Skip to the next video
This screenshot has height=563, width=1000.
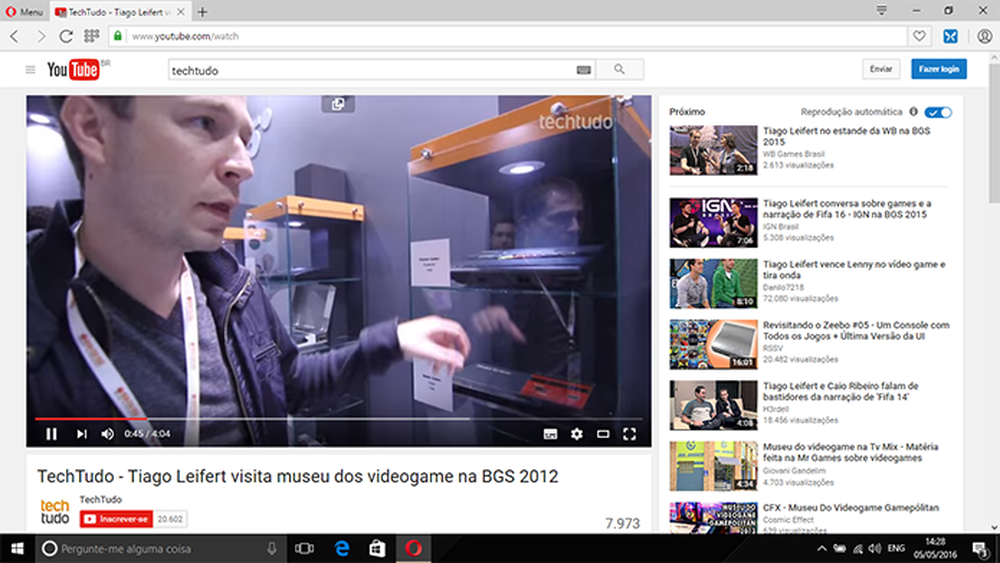pos(82,434)
